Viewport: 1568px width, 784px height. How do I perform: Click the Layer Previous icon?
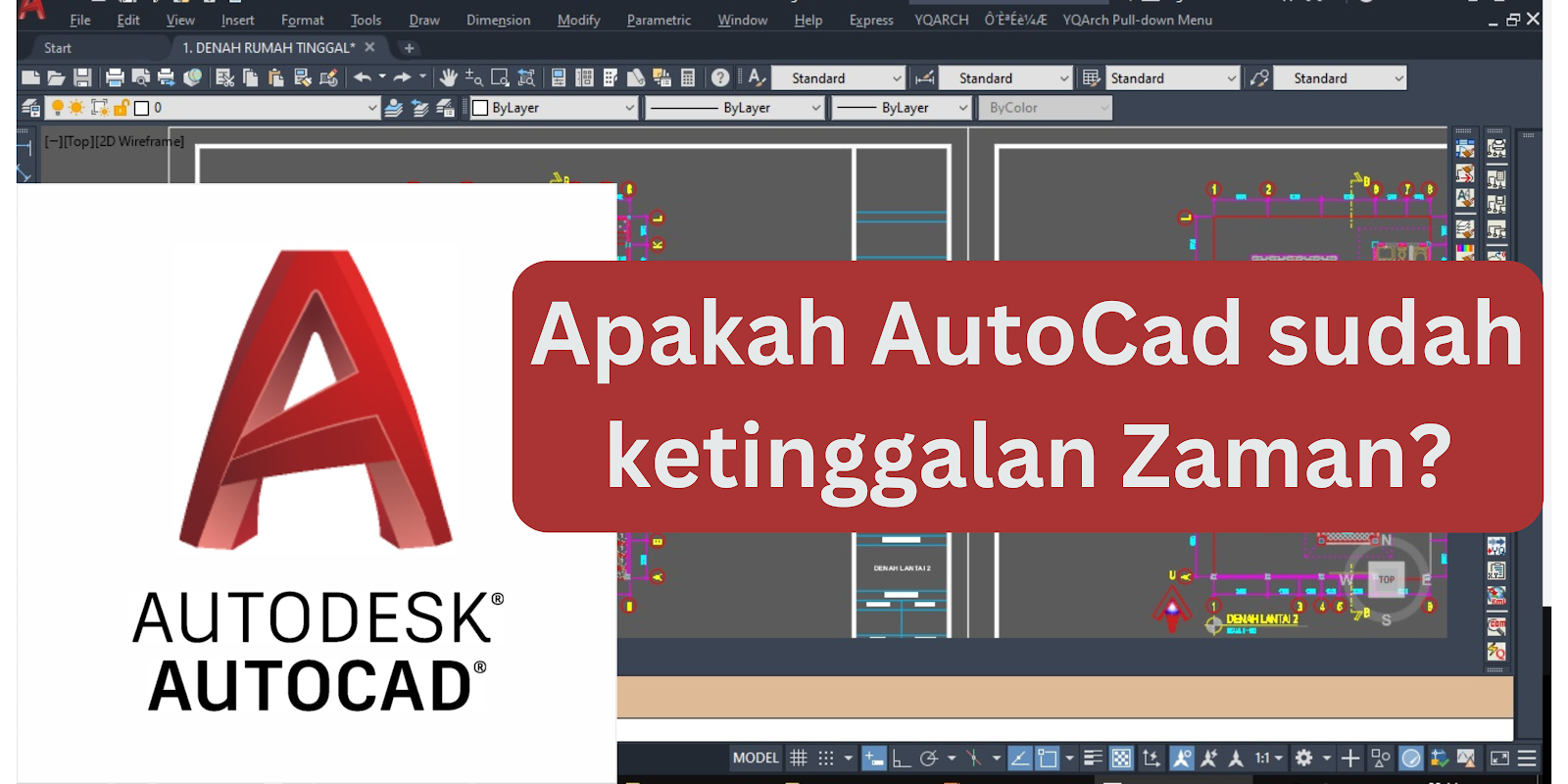[419, 108]
